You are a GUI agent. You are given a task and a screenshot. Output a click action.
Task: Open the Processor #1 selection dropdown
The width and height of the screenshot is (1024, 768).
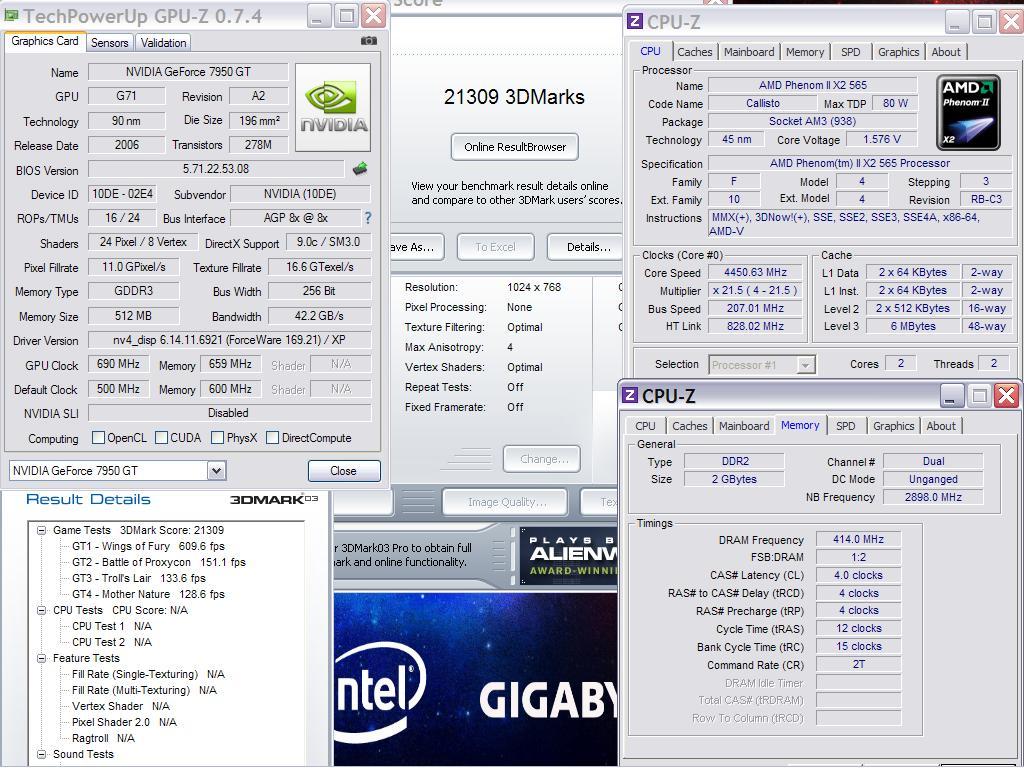click(x=805, y=364)
